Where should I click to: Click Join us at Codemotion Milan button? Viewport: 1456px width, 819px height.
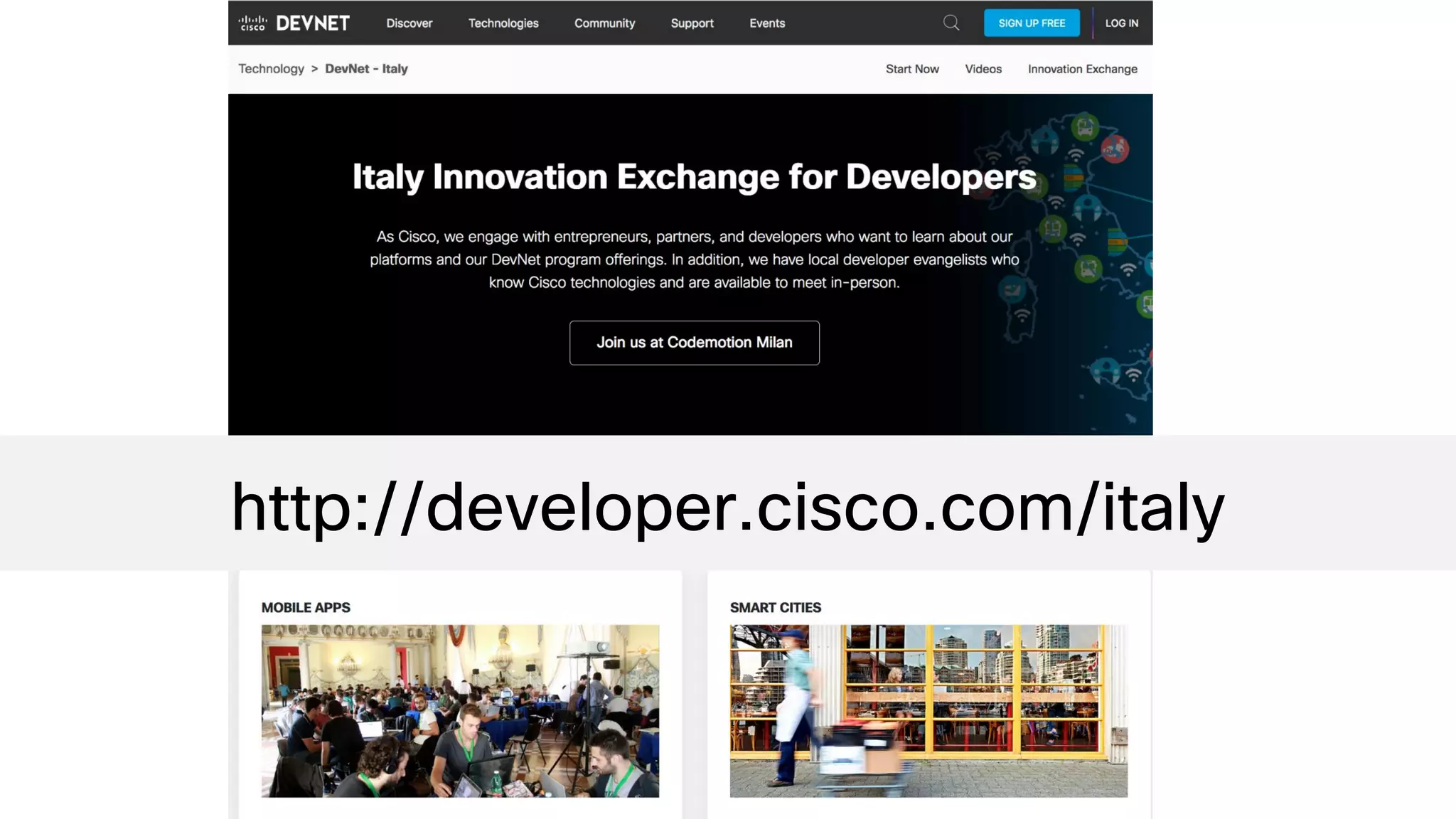694,343
